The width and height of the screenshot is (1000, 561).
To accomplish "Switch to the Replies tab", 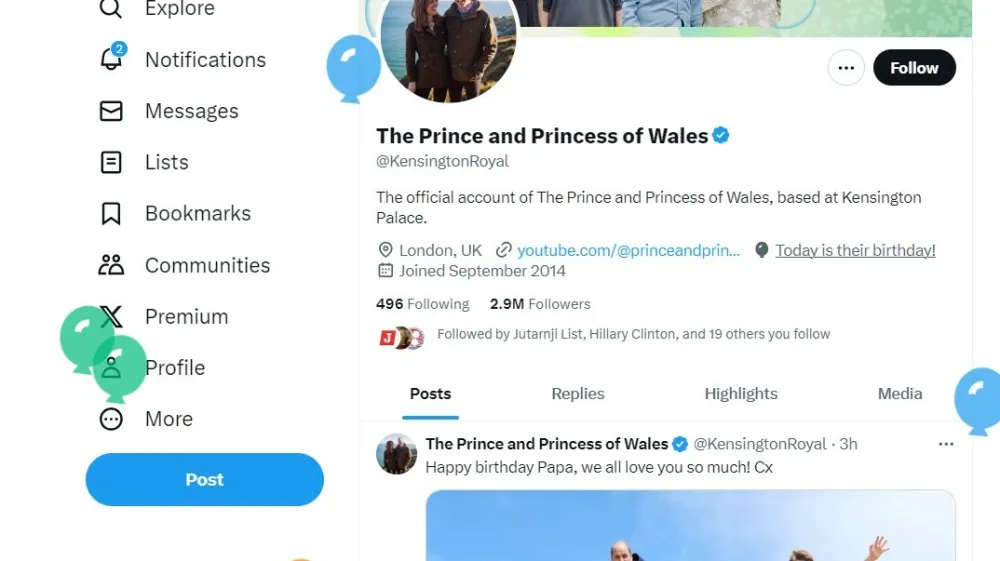I will [578, 394].
